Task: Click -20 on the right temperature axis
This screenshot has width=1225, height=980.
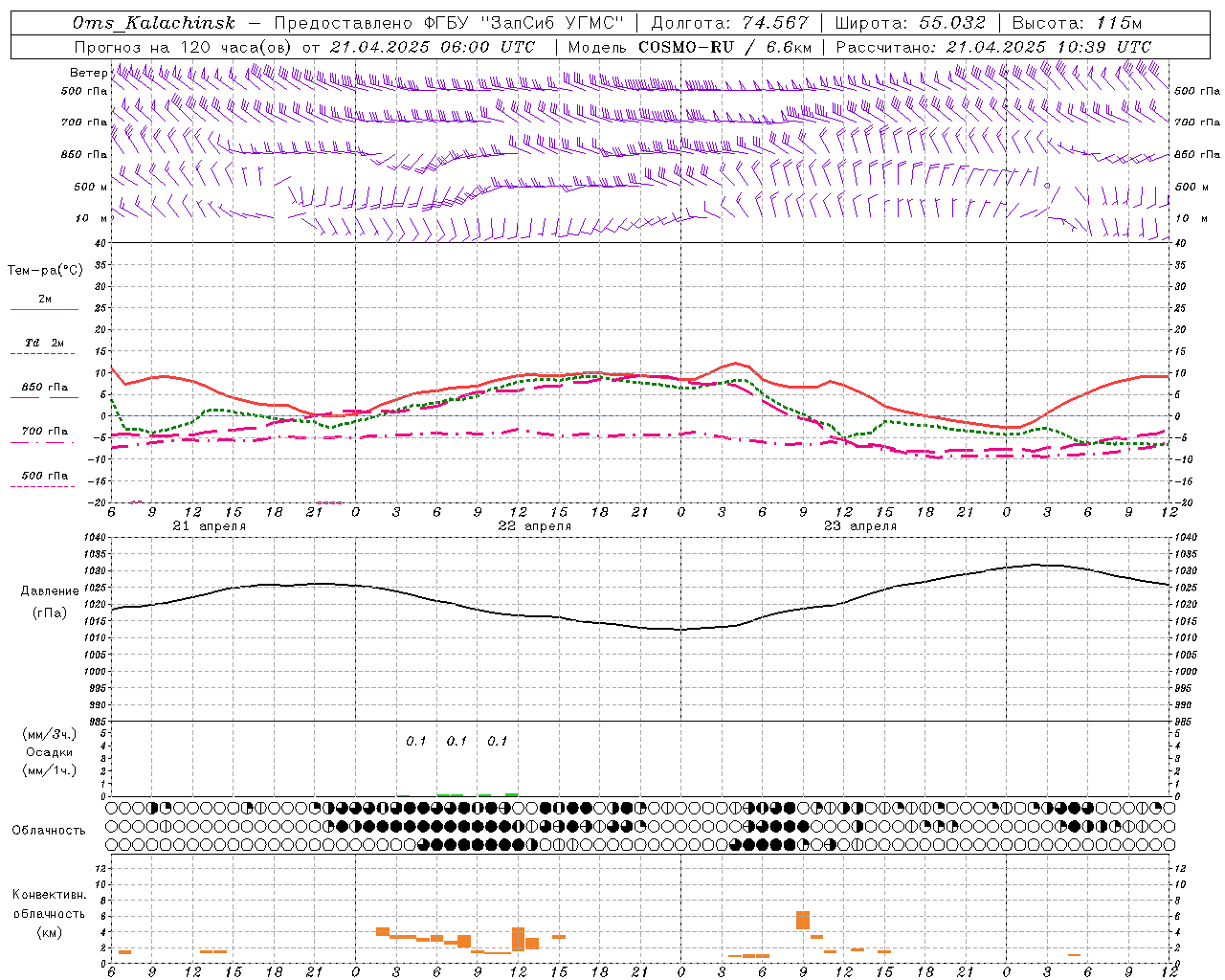Action: [1185, 502]
